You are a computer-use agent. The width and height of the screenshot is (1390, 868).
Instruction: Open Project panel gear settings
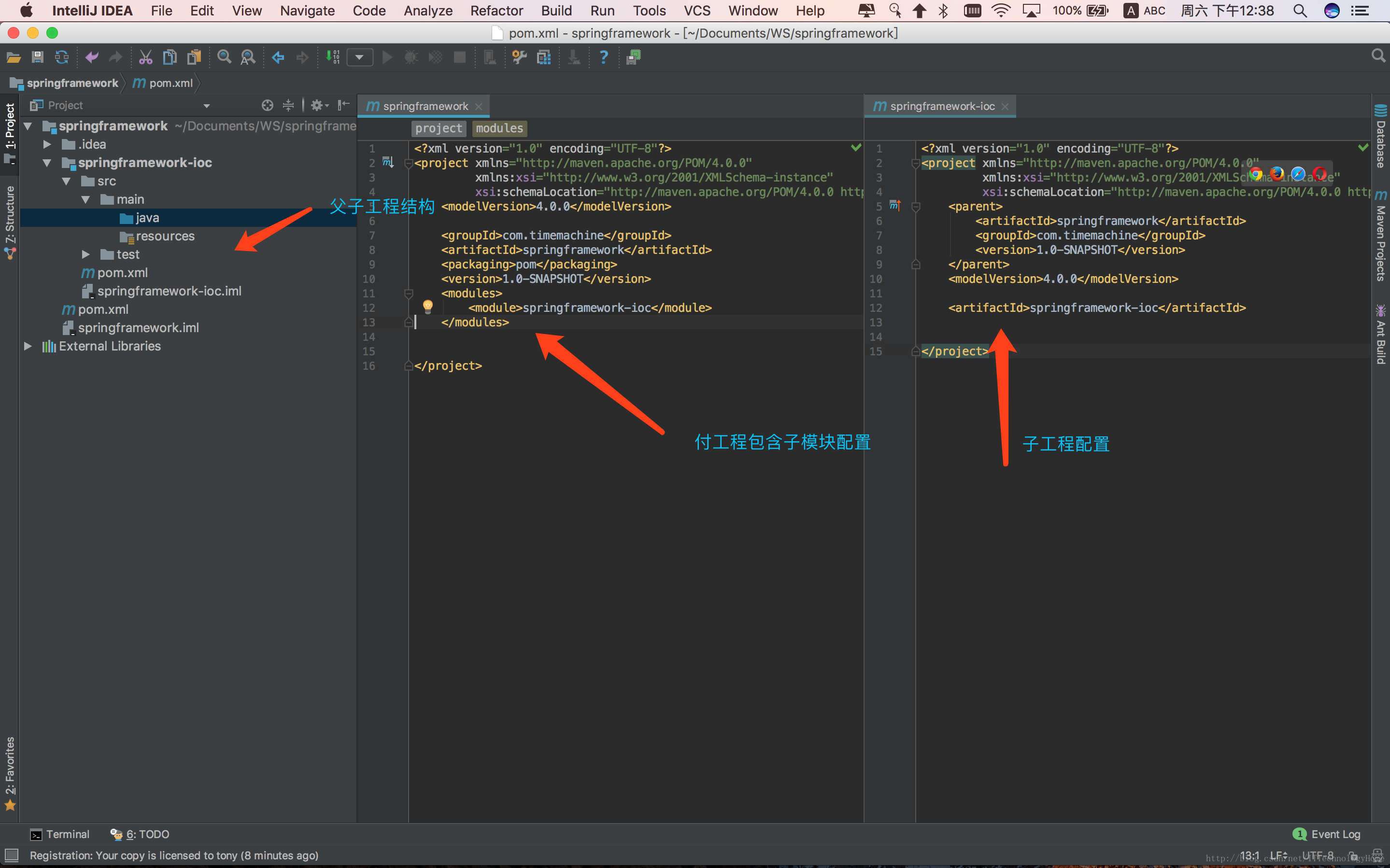[319, 105]
